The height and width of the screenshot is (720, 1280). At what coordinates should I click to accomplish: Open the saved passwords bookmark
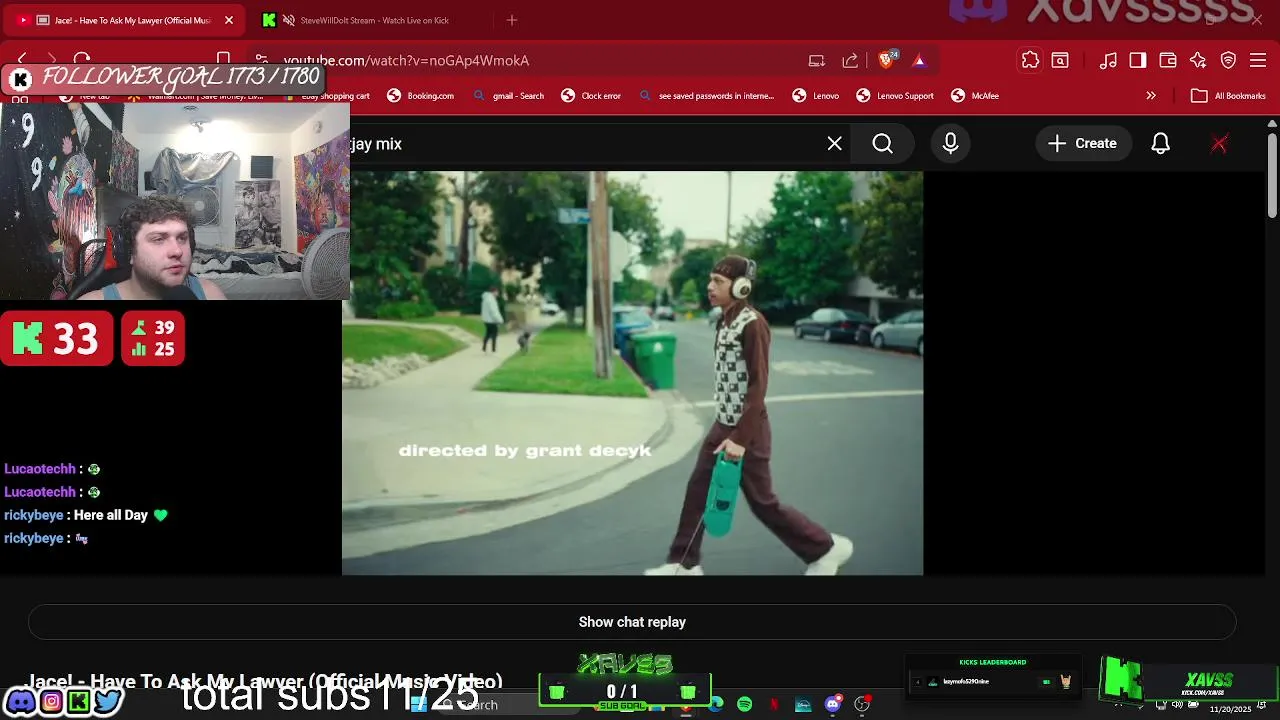coord(706,96)
